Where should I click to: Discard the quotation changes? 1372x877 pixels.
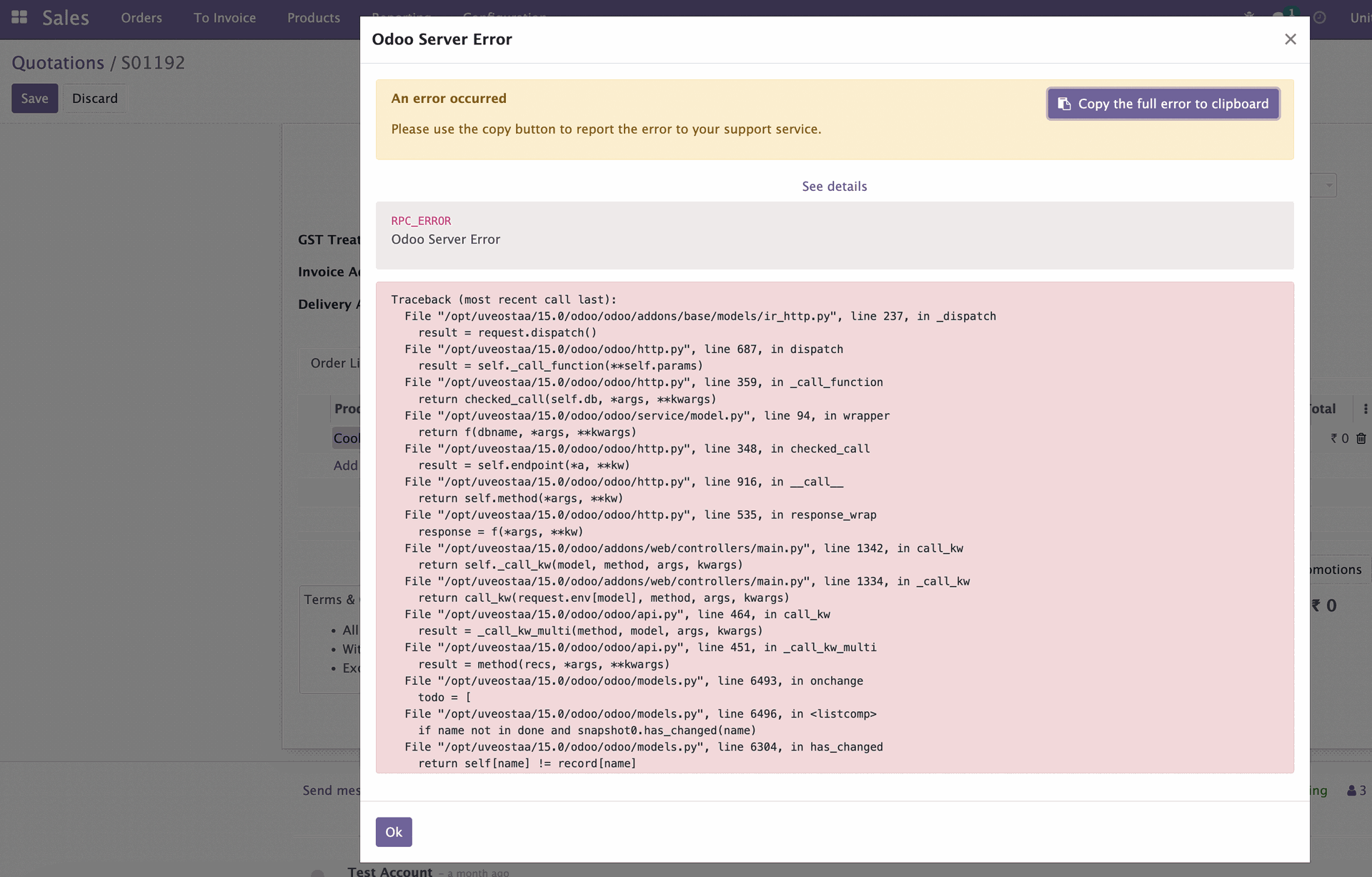pyautogui.click(x=94, y=99)
